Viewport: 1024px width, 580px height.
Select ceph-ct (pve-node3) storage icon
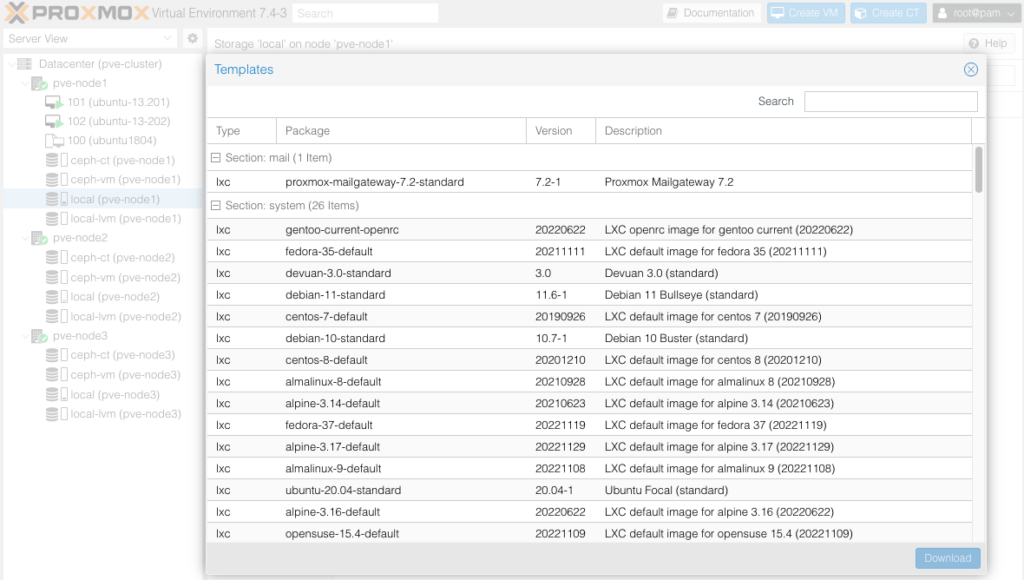pyautogui.click(x=56, y=355)
